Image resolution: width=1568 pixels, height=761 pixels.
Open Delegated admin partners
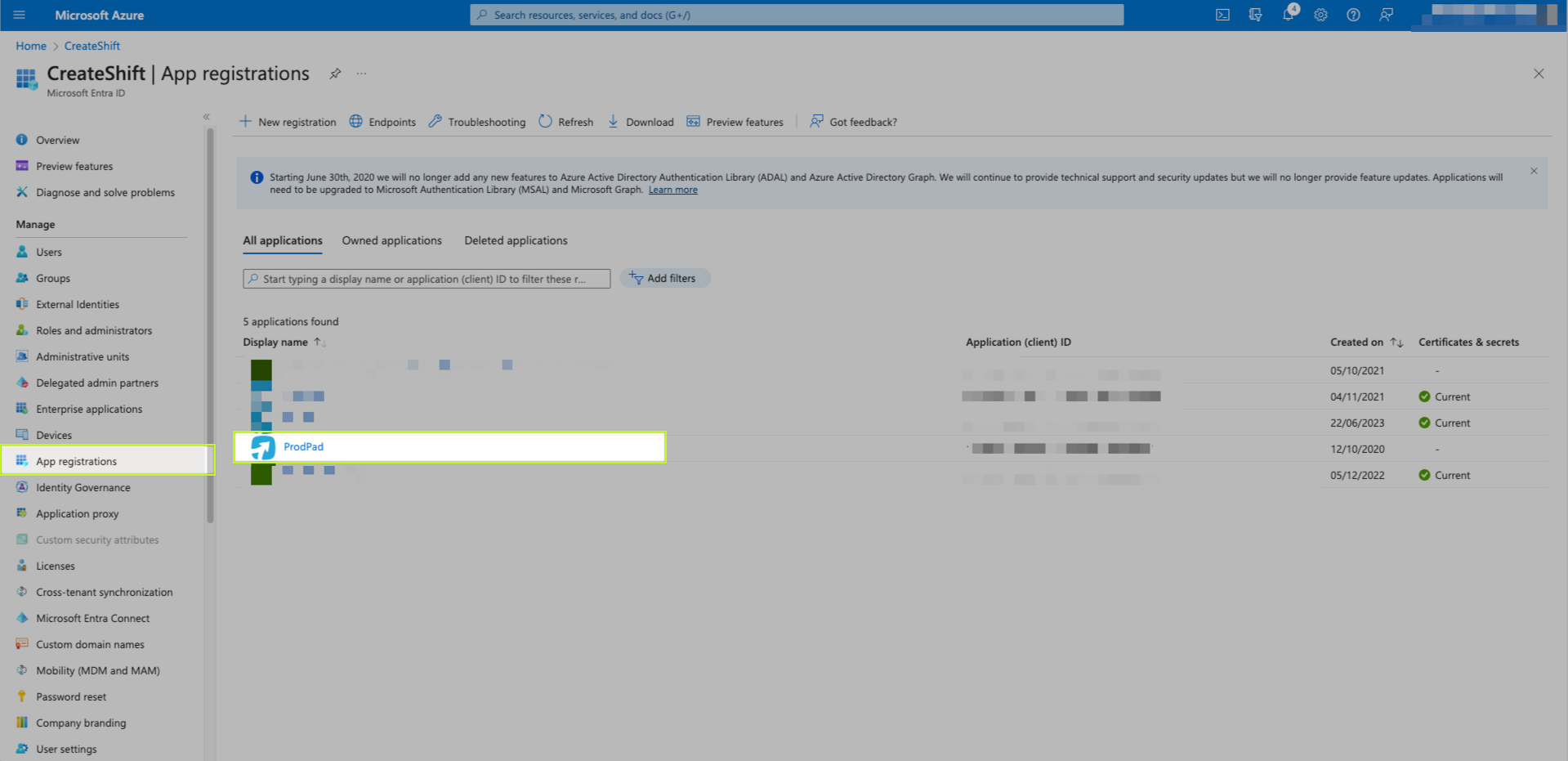click(x=96, y=383)
